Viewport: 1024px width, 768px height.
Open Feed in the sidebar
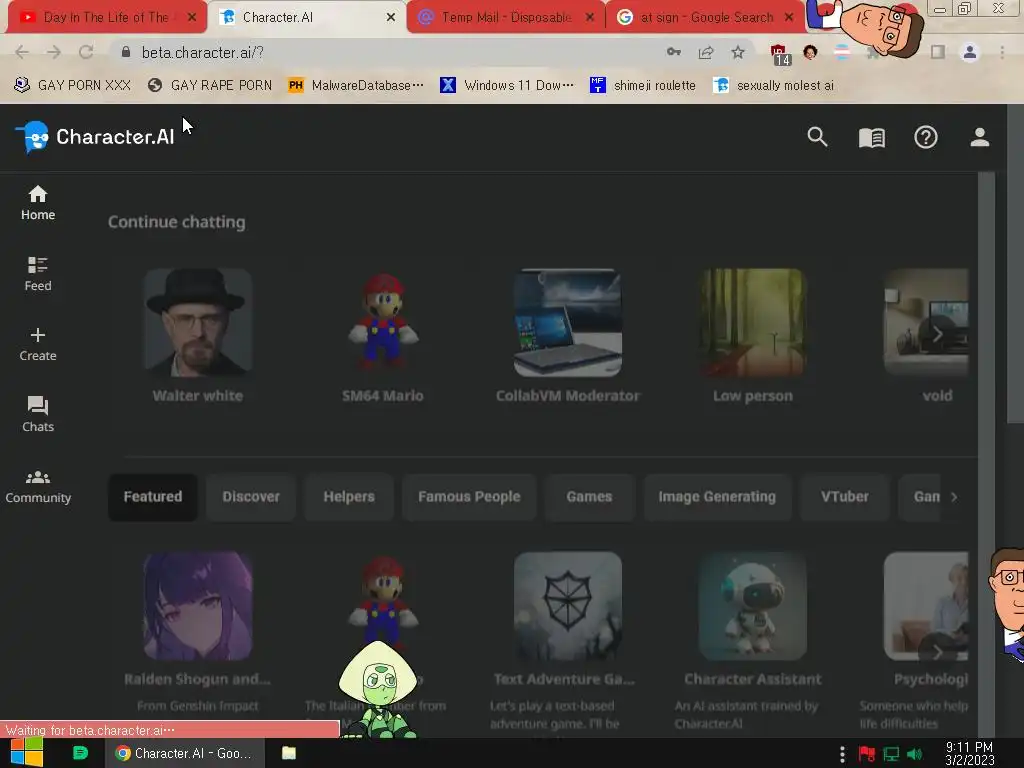click(38, 274)
